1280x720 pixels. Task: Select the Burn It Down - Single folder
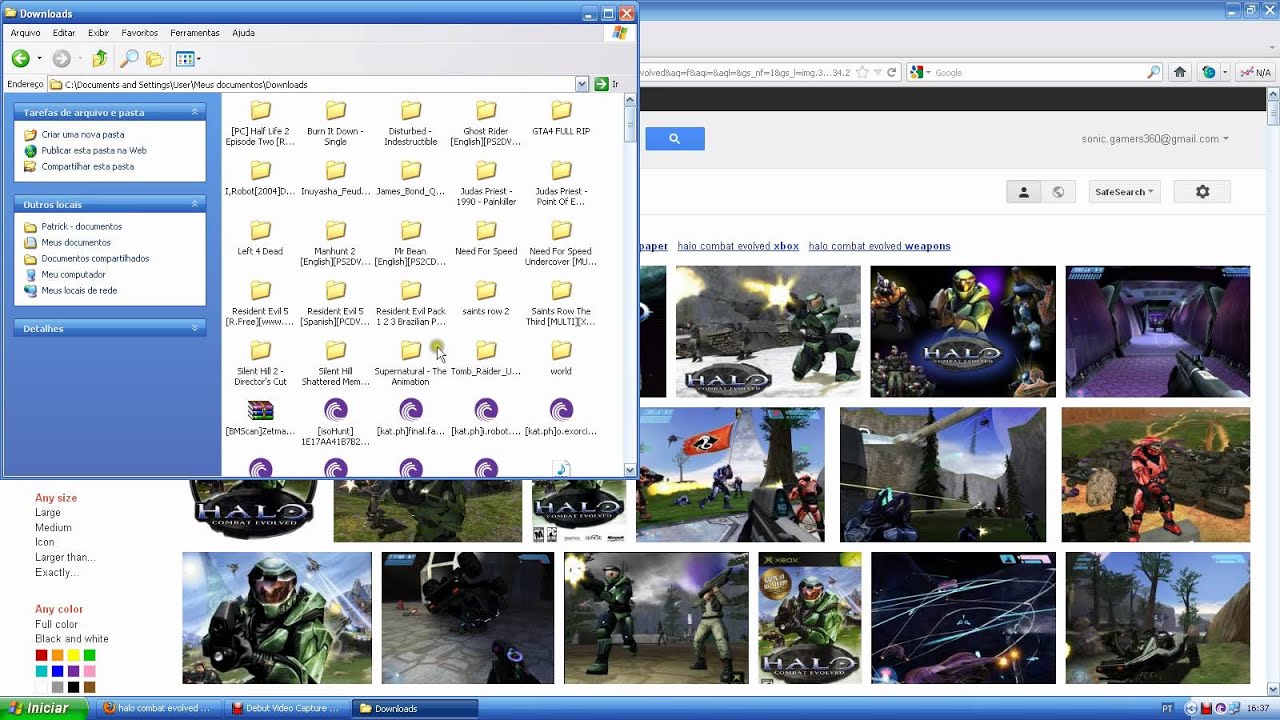(x=336, y=123)
